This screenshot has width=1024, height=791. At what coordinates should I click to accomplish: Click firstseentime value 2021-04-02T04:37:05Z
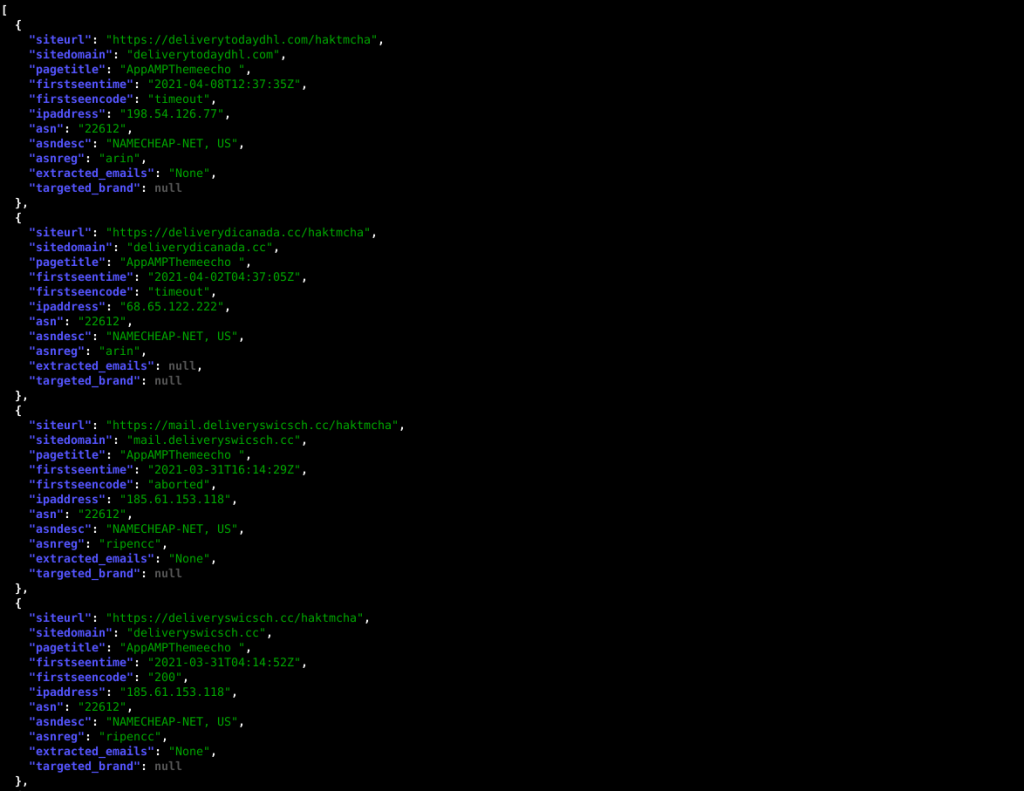click(x=224, y=277)
